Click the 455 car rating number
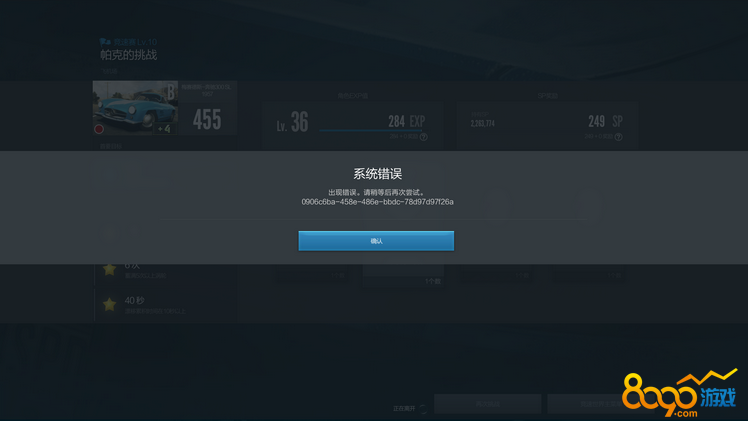The height and width of the screenshot is (422, 748). coord(207,120)
